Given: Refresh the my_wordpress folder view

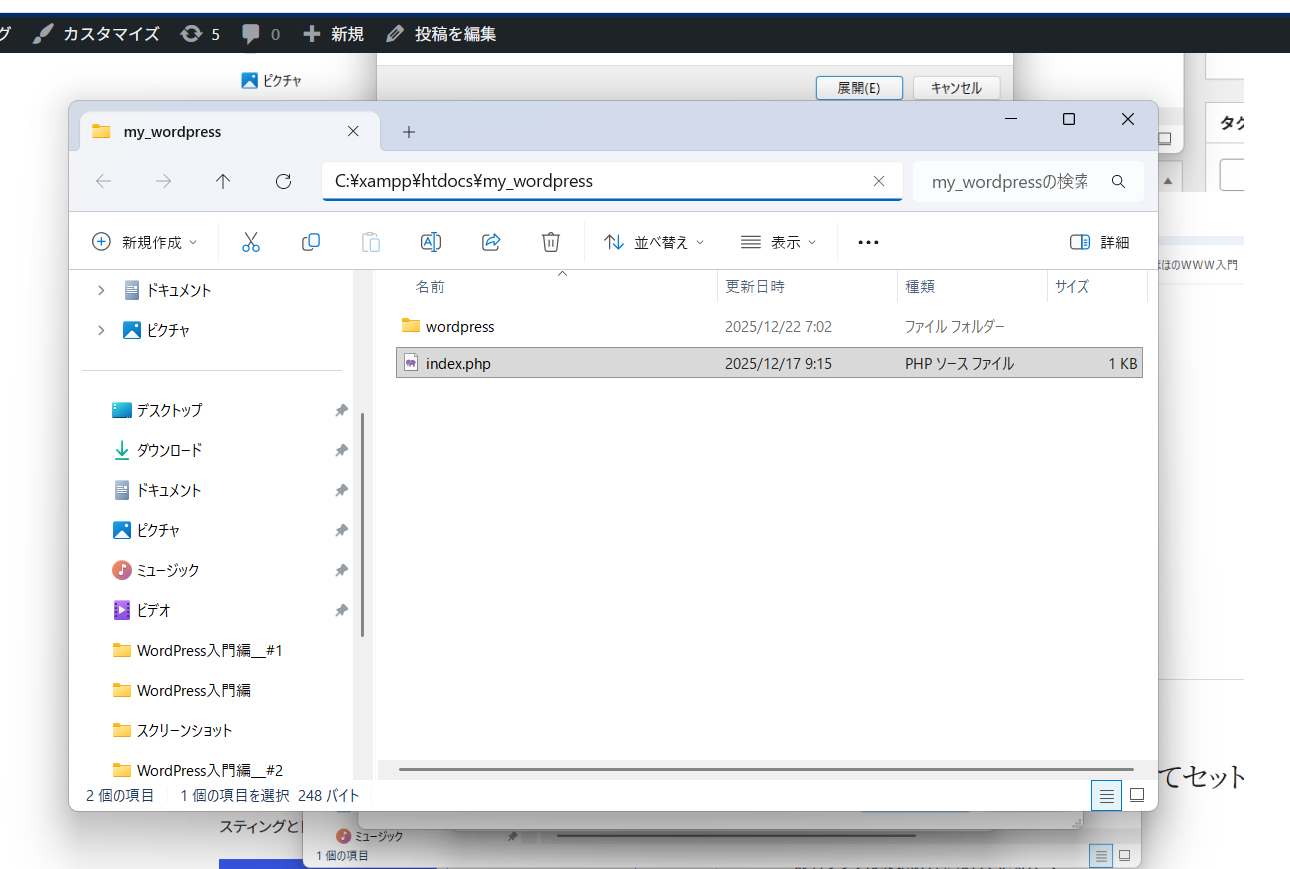Looking at the screenshot, I should 283,181.
